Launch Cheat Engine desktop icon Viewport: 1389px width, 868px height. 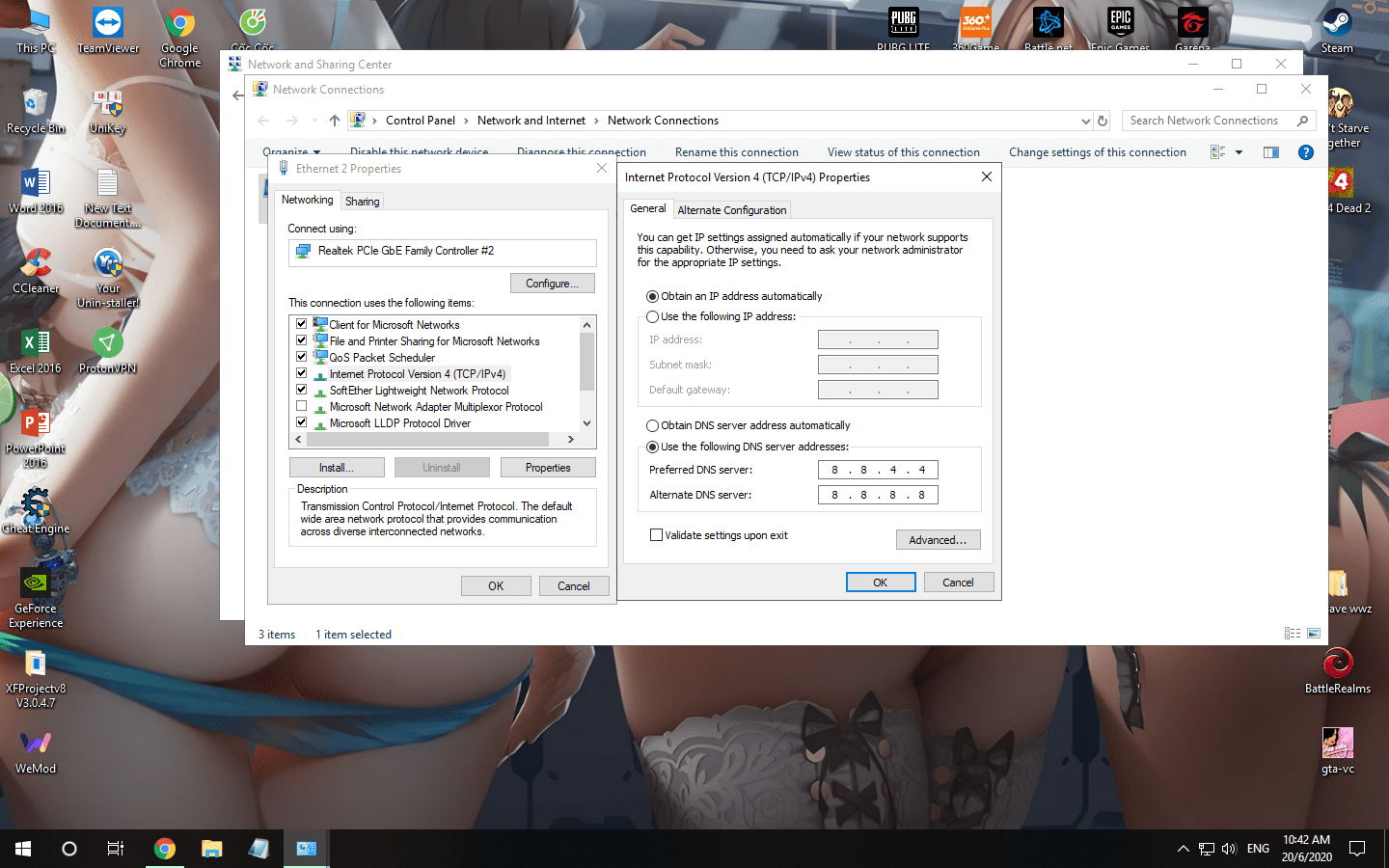[x=36, y=511]
